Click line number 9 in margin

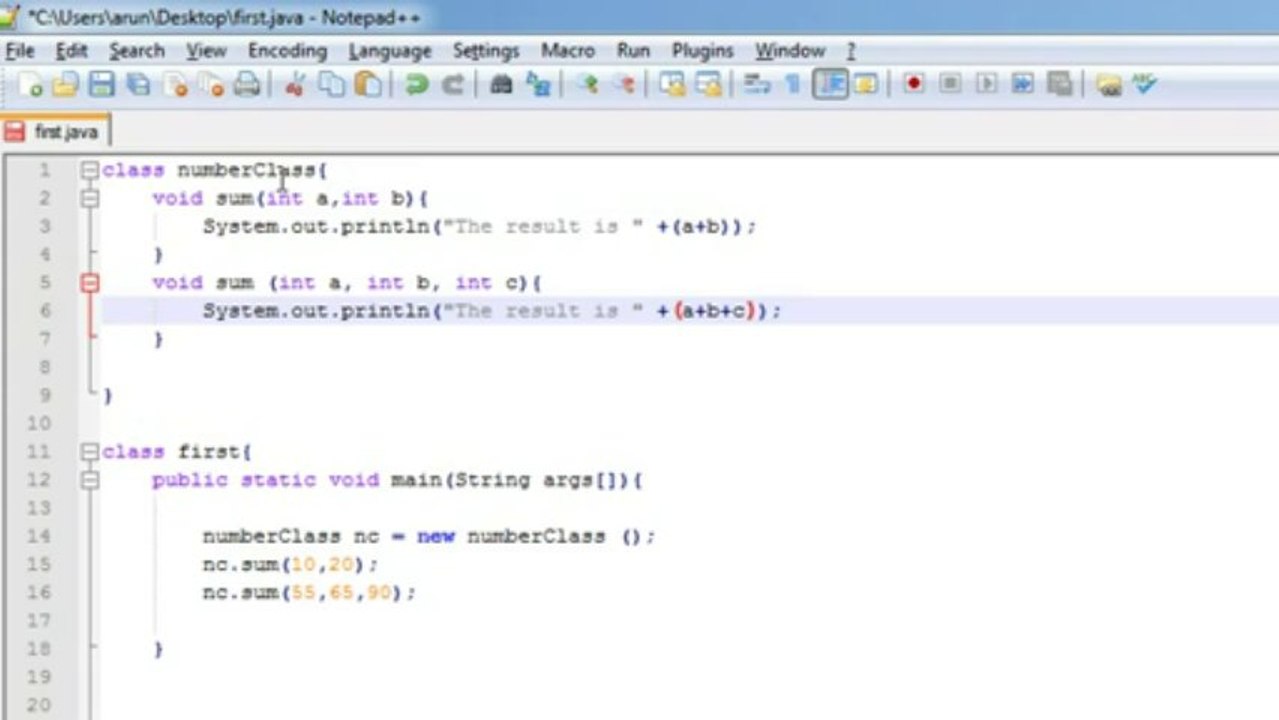point(44,395)
